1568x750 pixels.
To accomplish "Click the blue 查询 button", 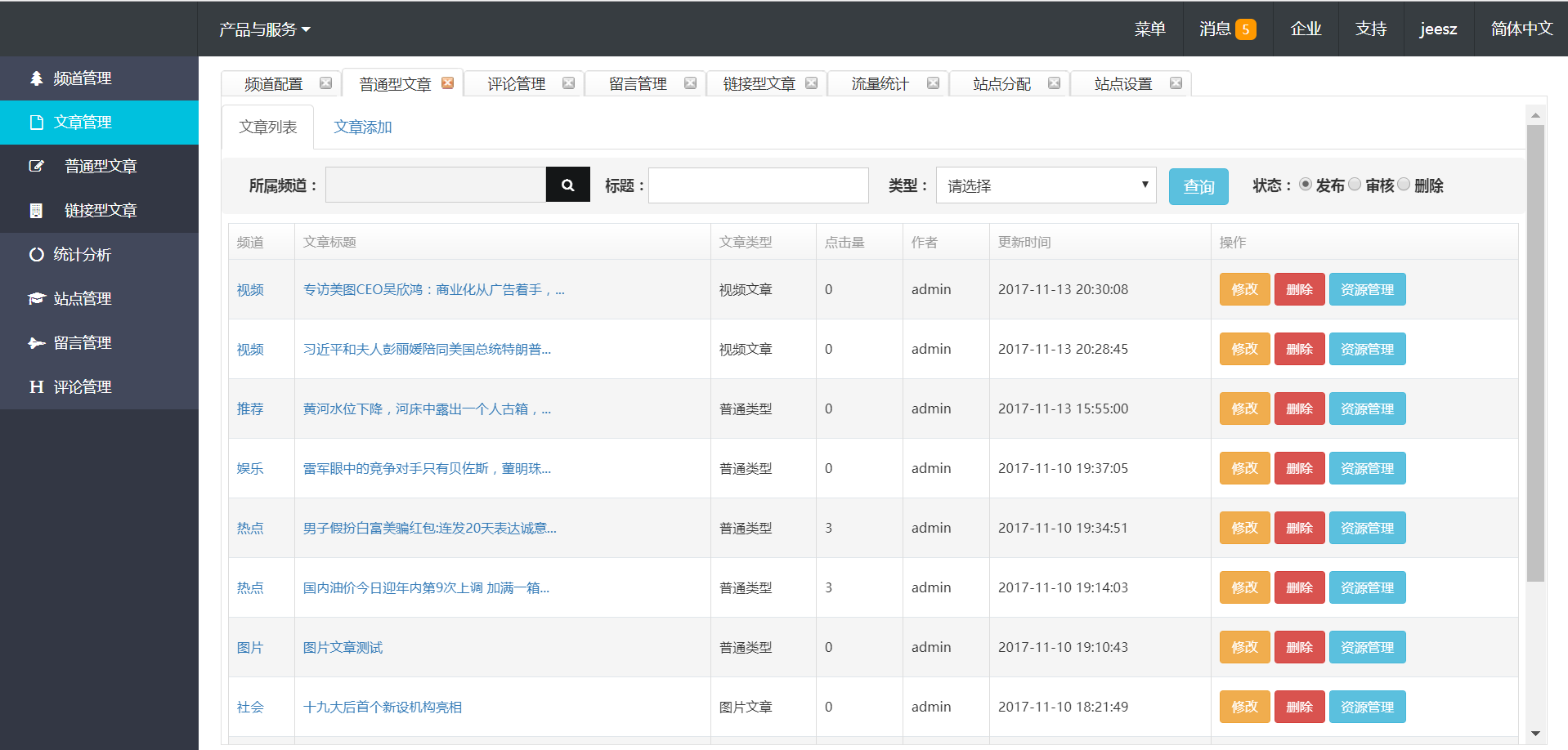I will pyautogui.click(x=1198, y=186).
